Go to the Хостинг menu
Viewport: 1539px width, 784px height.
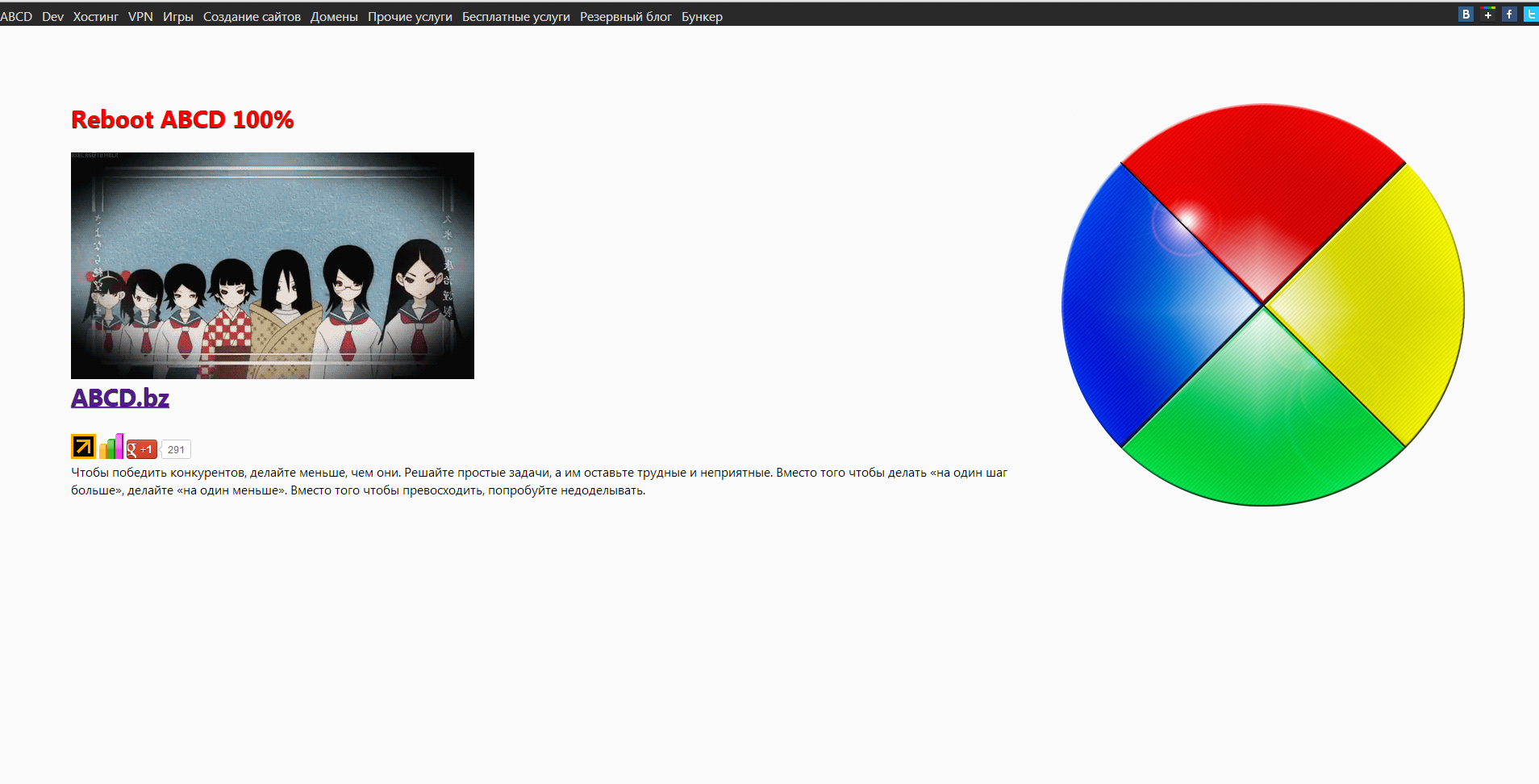pyautogui.click(x=95, y=17)
